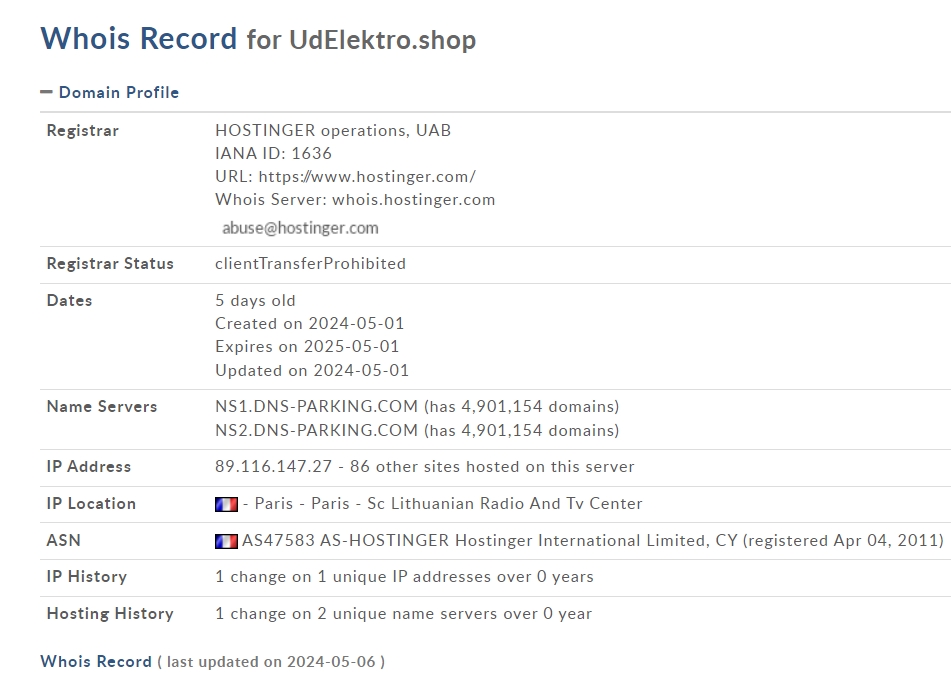Click the '5 days old' text
Screen dimensions: 951x681
[x=255, y=301]
